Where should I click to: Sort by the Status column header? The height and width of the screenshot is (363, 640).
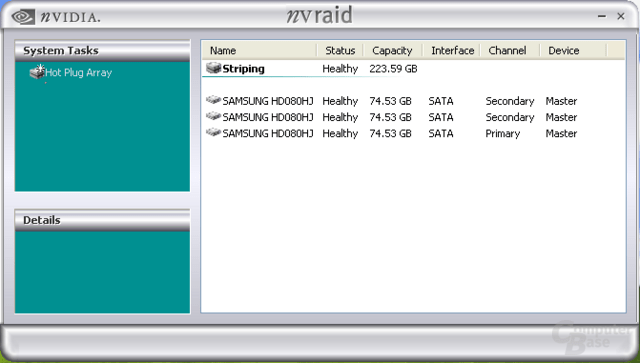[340, 51]
